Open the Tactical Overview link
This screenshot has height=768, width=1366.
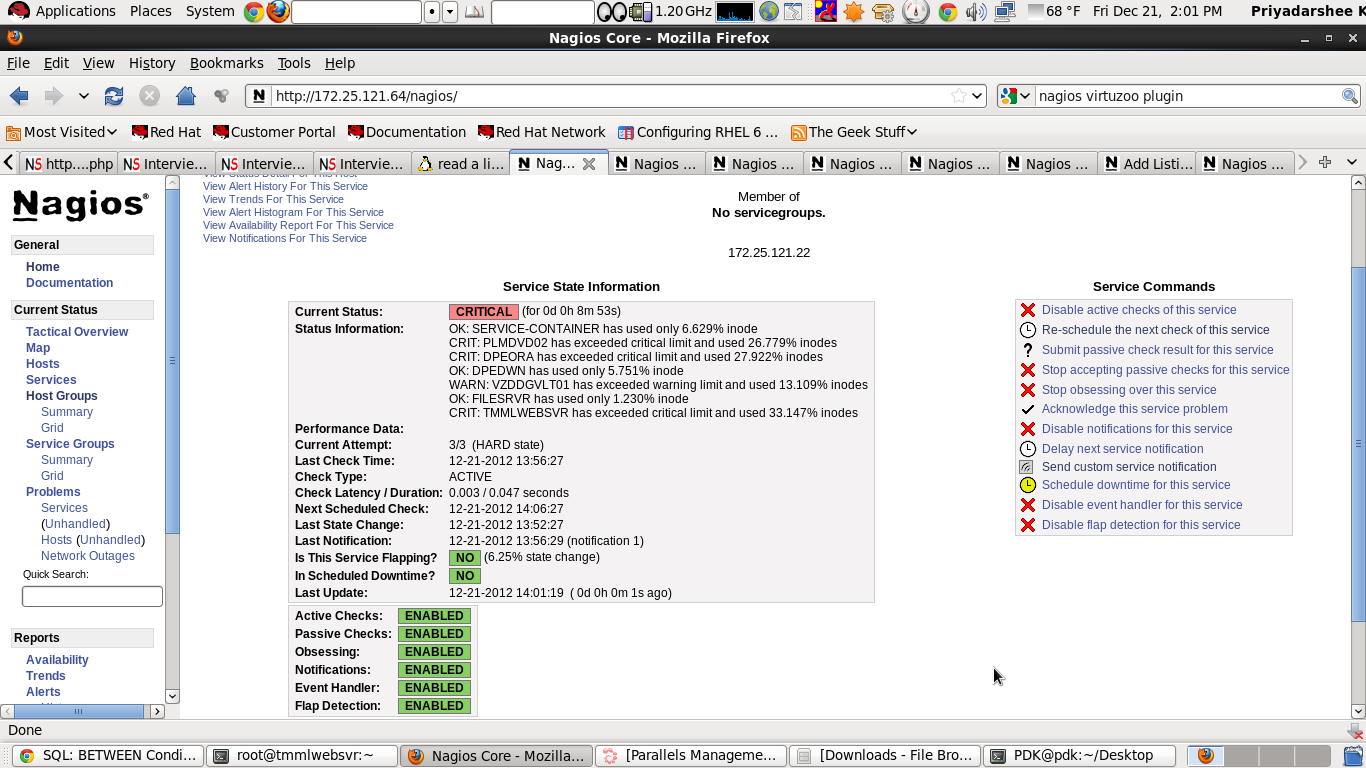point(77,332)
